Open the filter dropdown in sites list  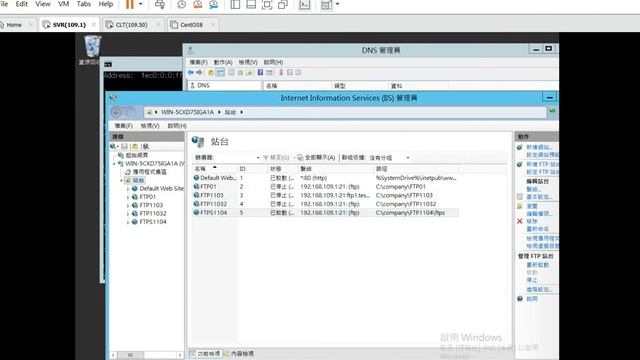(258, 158)
